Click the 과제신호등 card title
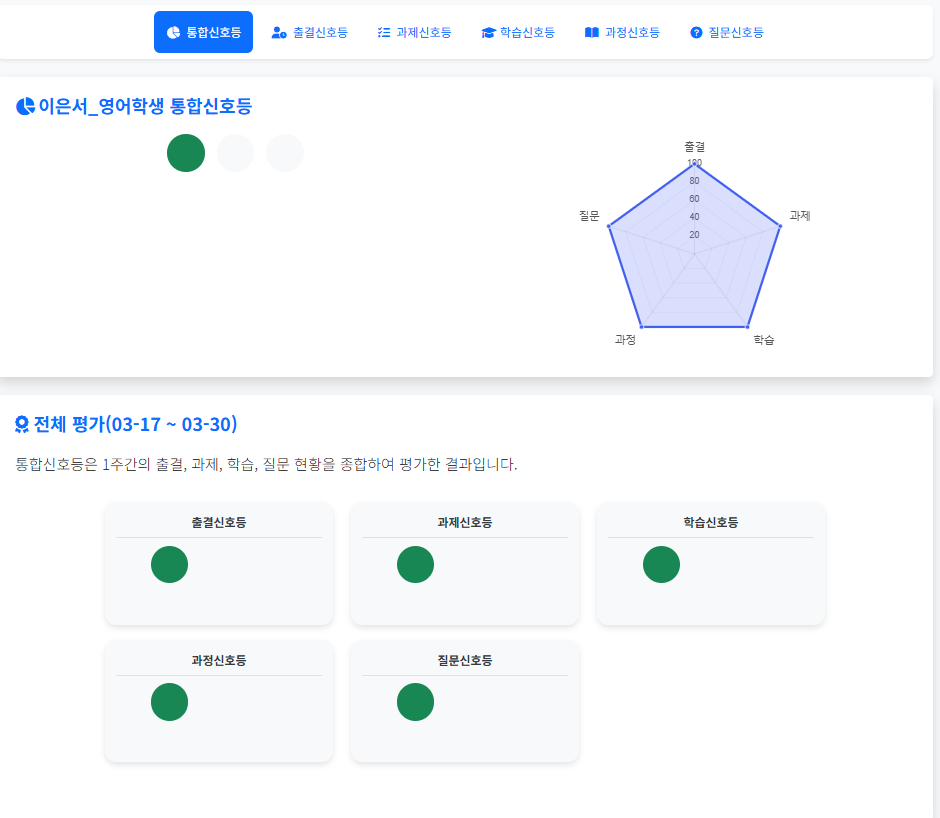This screenshot has height=818, width=940. click(x=465, y=522)
